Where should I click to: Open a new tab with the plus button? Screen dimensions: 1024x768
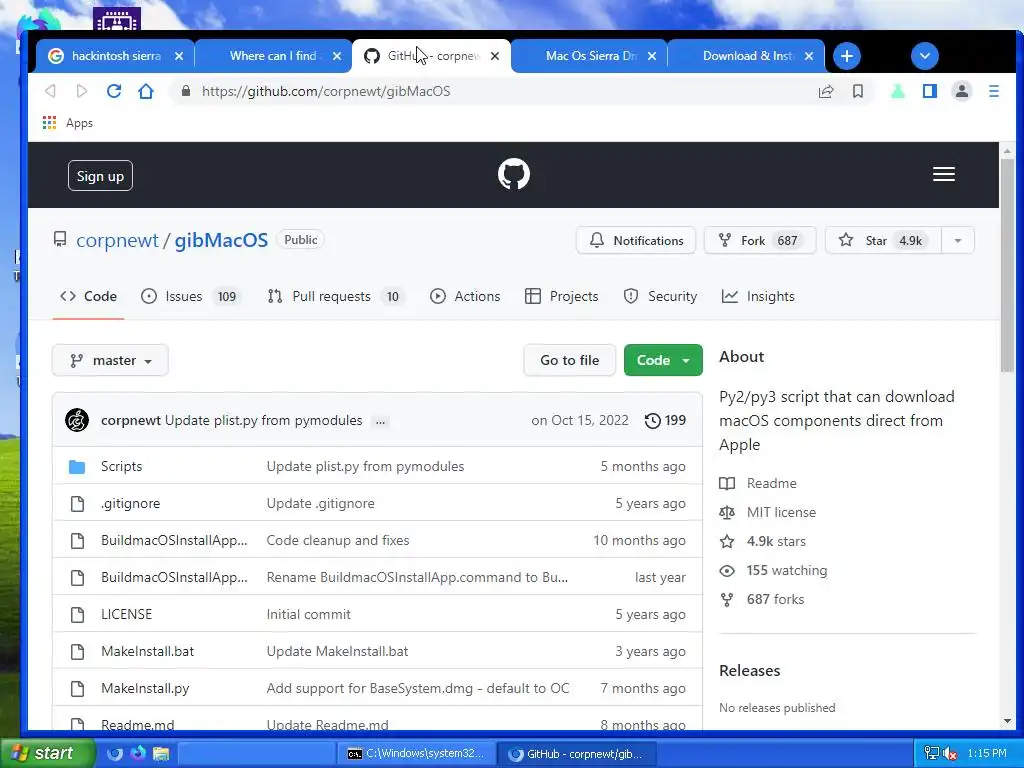pos(847,56)
